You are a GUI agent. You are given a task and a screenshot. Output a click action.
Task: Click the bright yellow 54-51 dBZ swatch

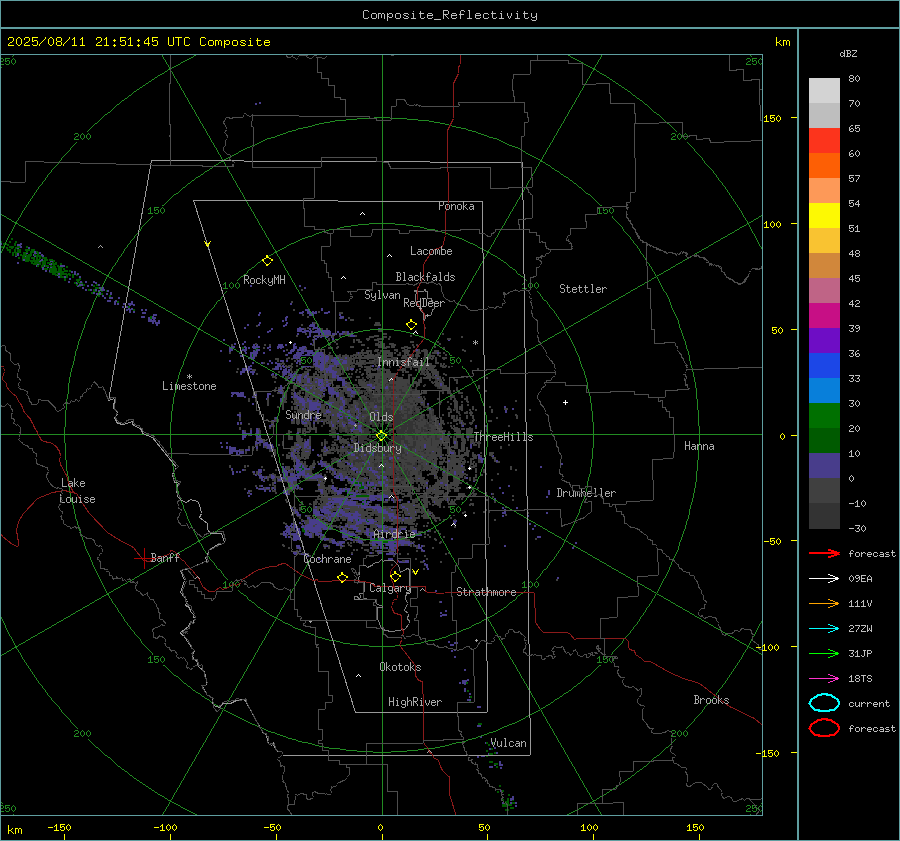click(x=824, y=216)
